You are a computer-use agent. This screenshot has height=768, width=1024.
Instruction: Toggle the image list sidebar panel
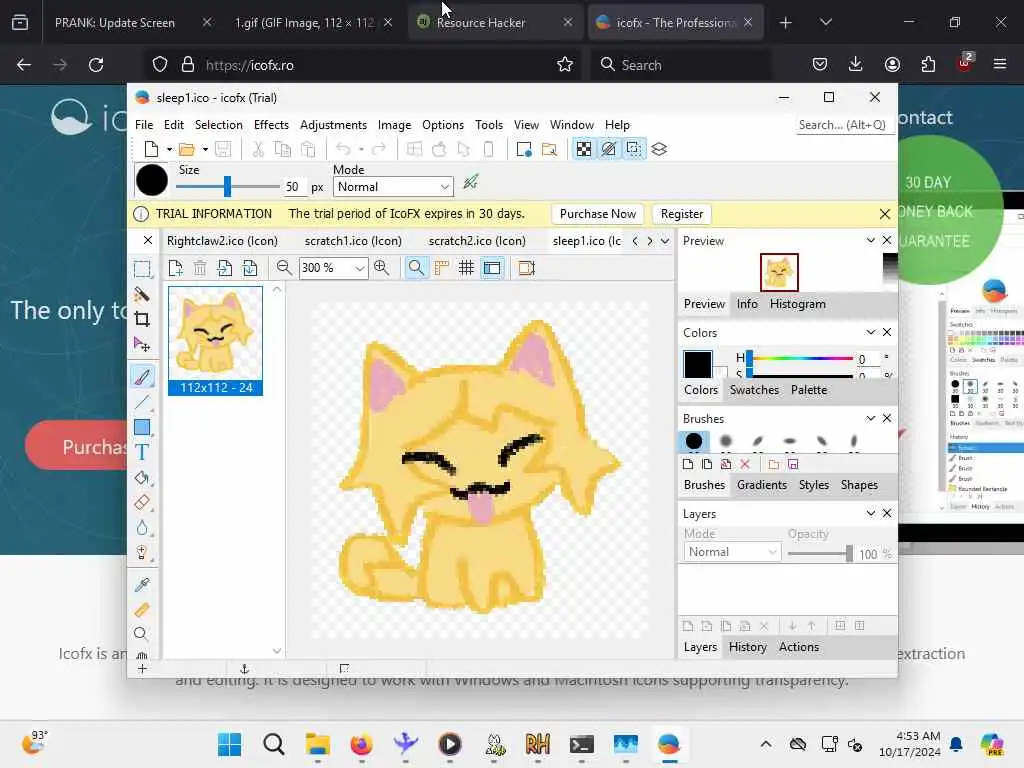[492, 268]
